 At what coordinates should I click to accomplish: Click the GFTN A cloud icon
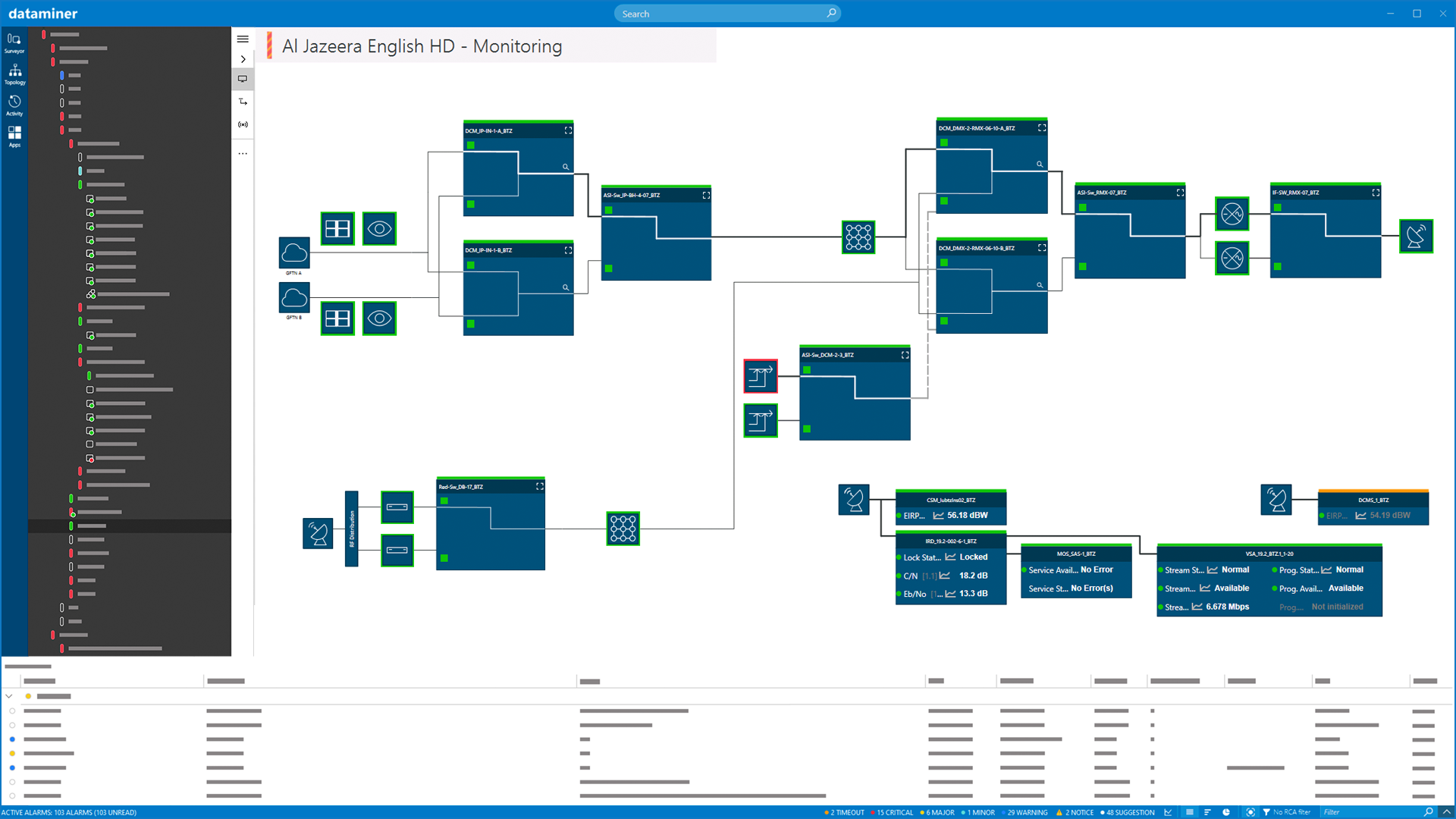294,253
